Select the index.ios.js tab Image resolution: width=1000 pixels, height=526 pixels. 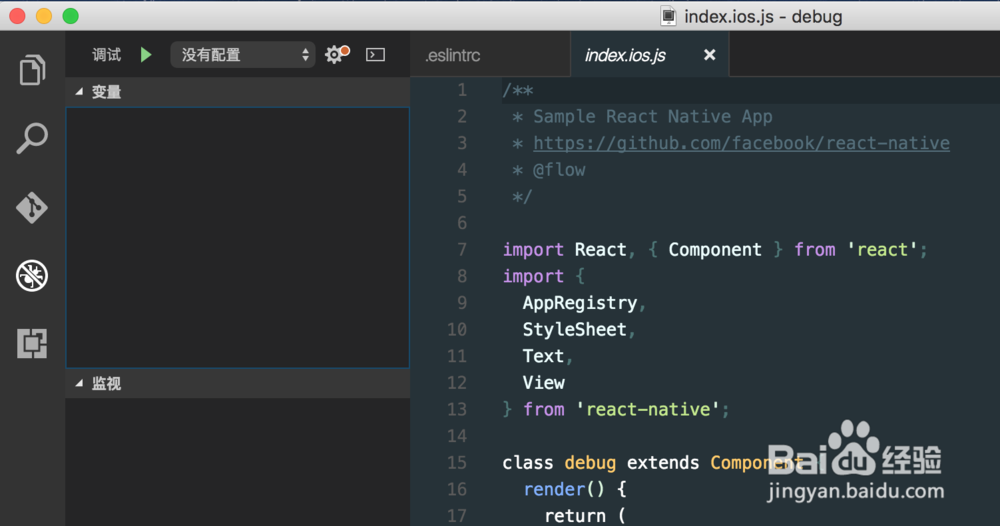point(625,56)
